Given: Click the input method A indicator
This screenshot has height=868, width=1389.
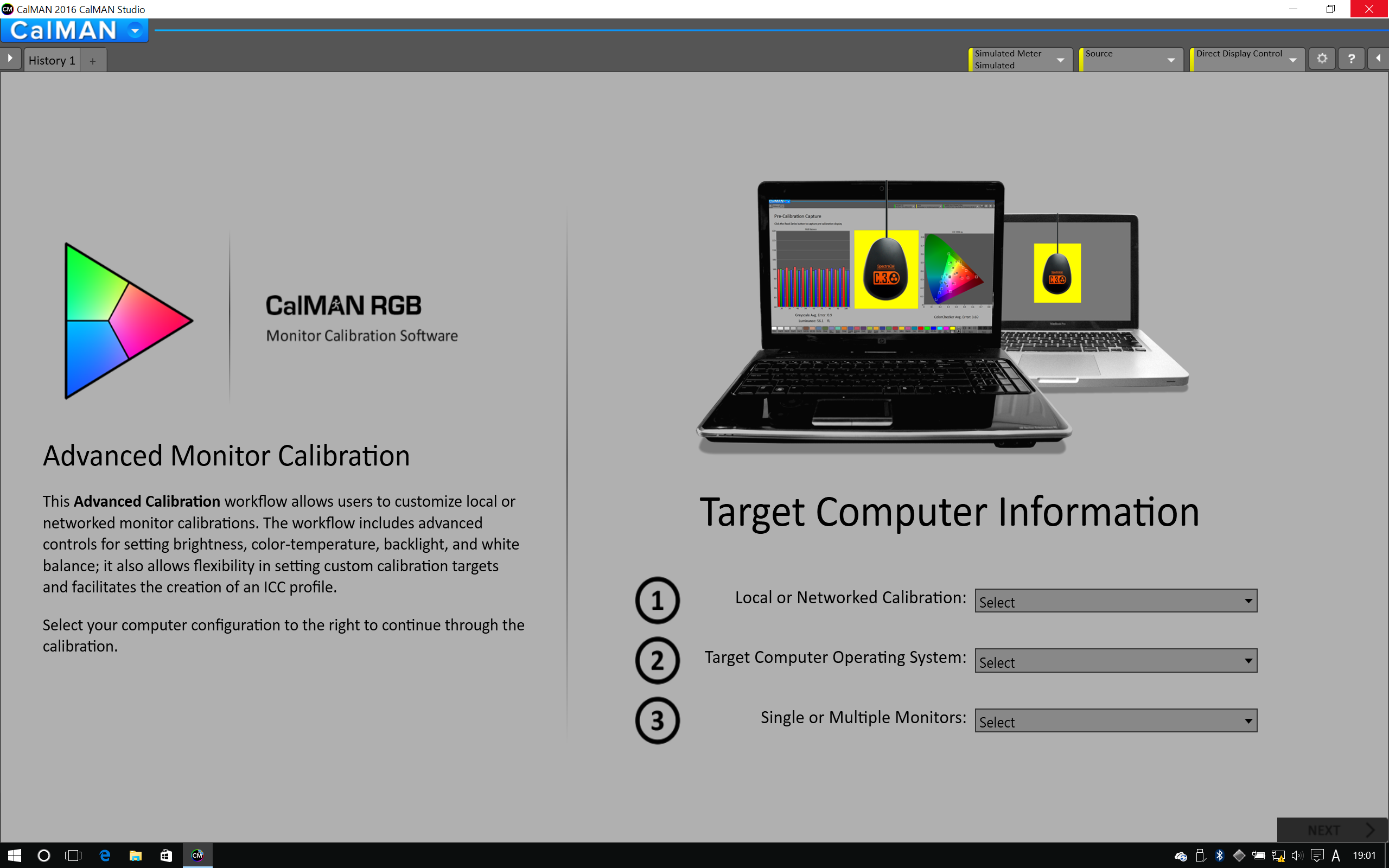Looking at the screenshot, I should click(x=1336, y=856).
